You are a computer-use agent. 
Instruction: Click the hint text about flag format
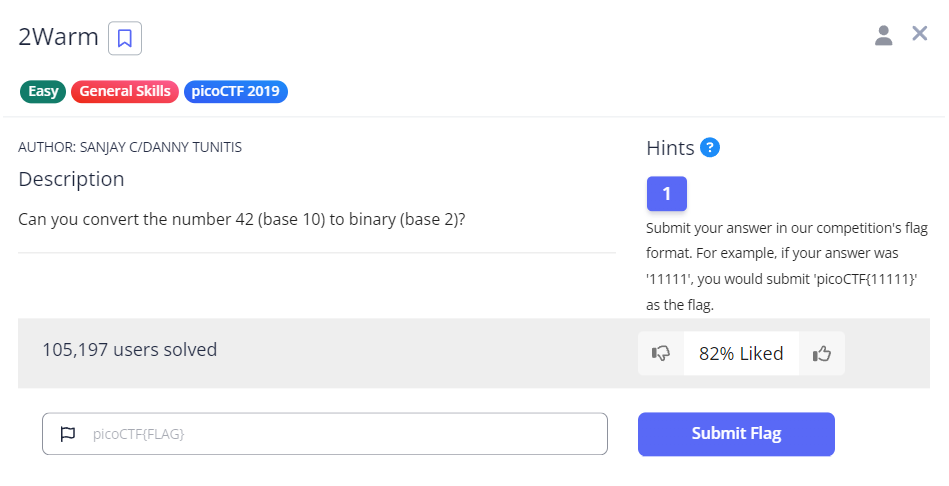[x=787, y=266]
